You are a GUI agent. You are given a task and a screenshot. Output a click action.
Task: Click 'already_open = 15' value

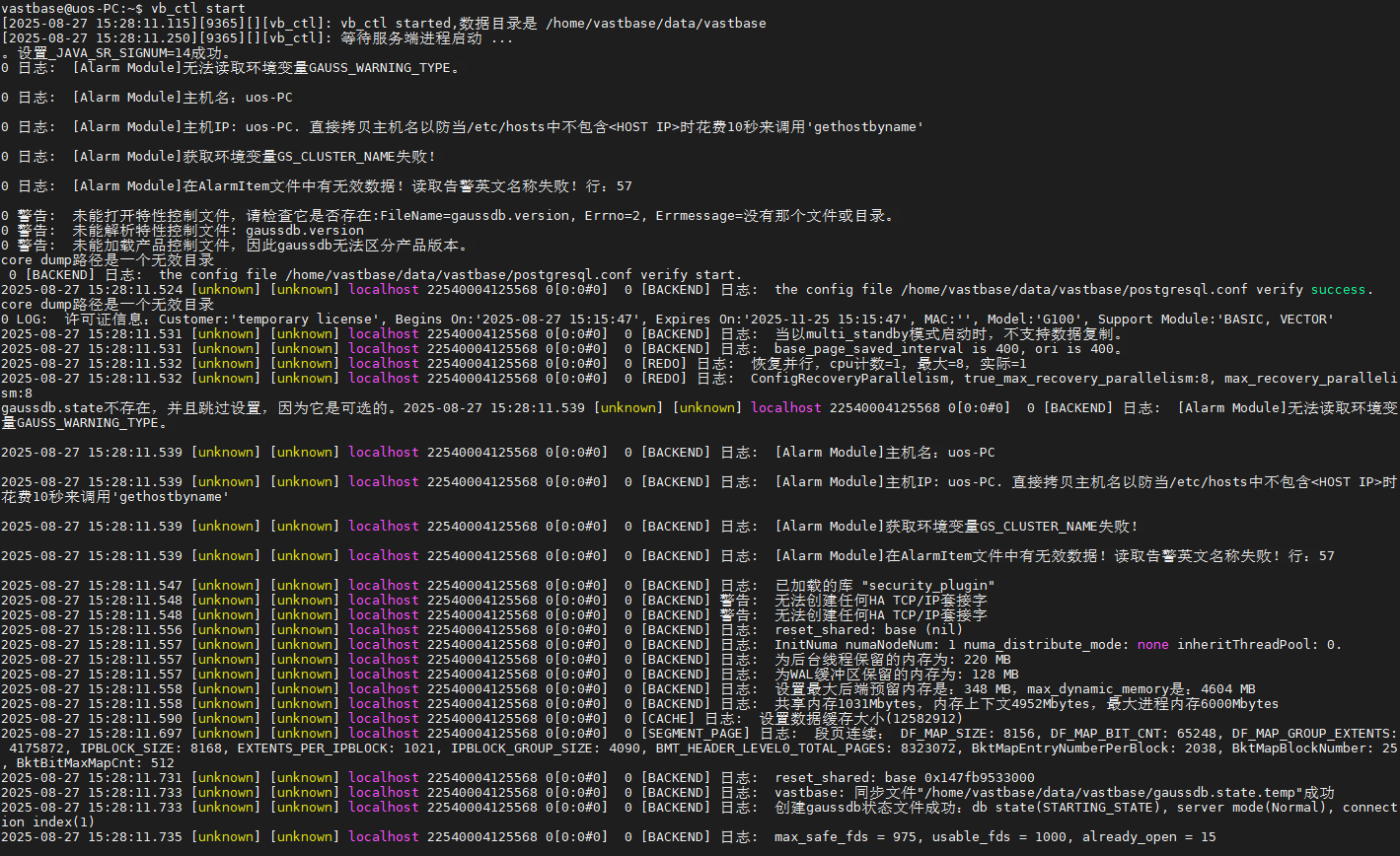coord(1149,836)
